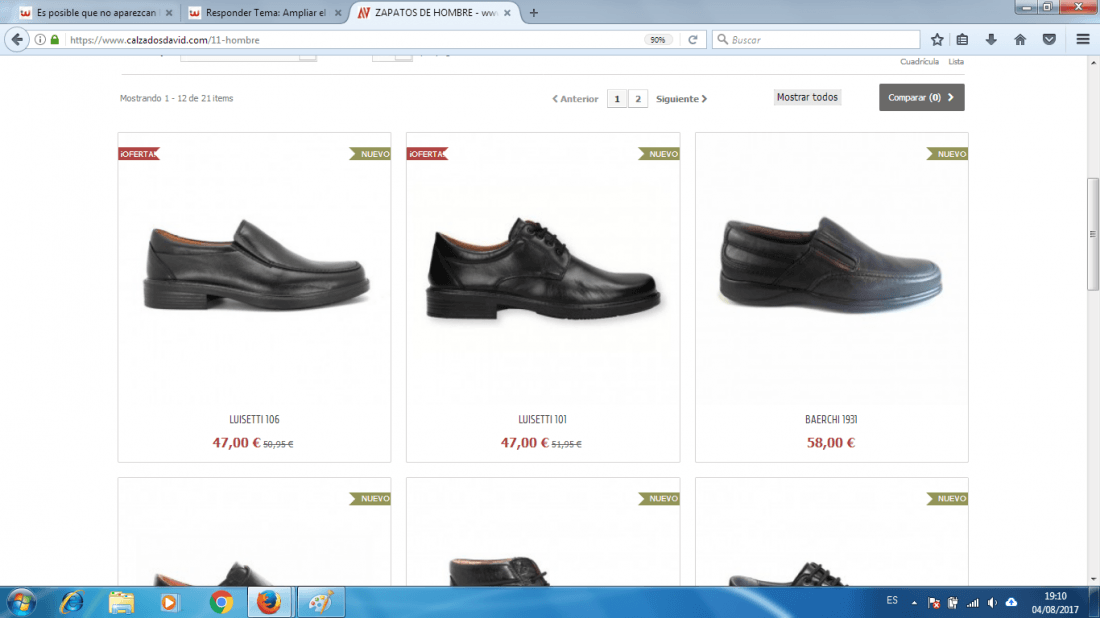The width and height of the screenshot is (1100, 618).
Task: Click the NUEVO badge on Luisetti 106
Action: [370, 154]
